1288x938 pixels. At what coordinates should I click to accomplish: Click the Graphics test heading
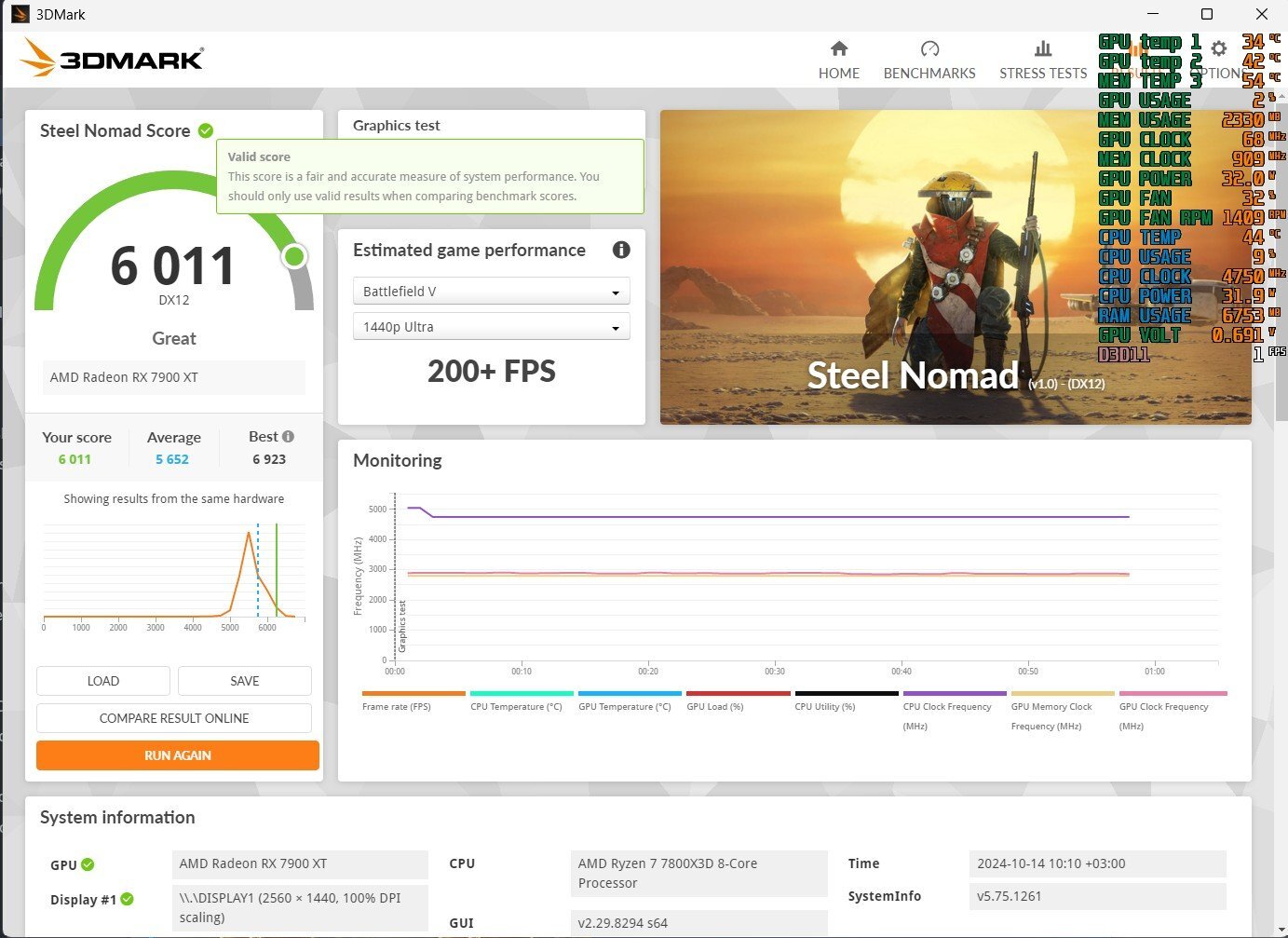click(397, 125)
